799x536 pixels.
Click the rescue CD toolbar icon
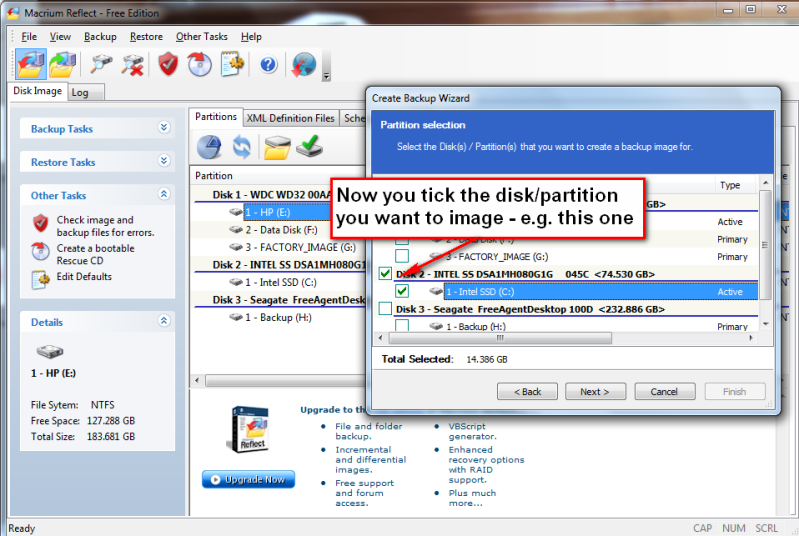199,65
